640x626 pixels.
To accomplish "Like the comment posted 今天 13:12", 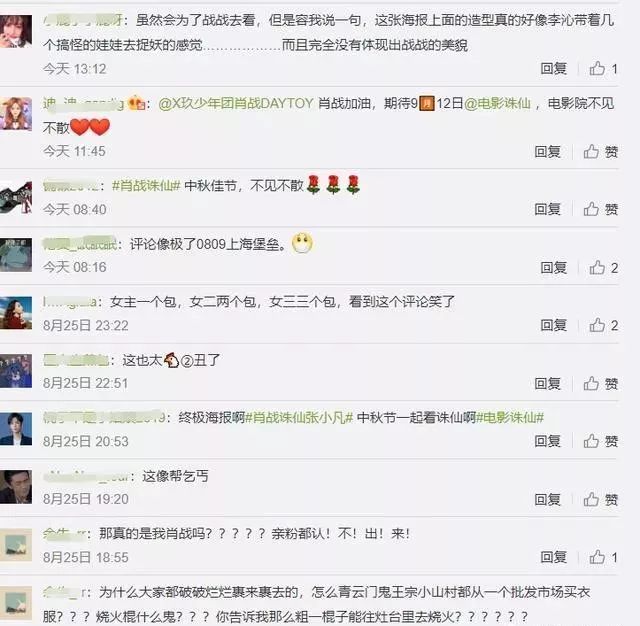I will 603,69.
